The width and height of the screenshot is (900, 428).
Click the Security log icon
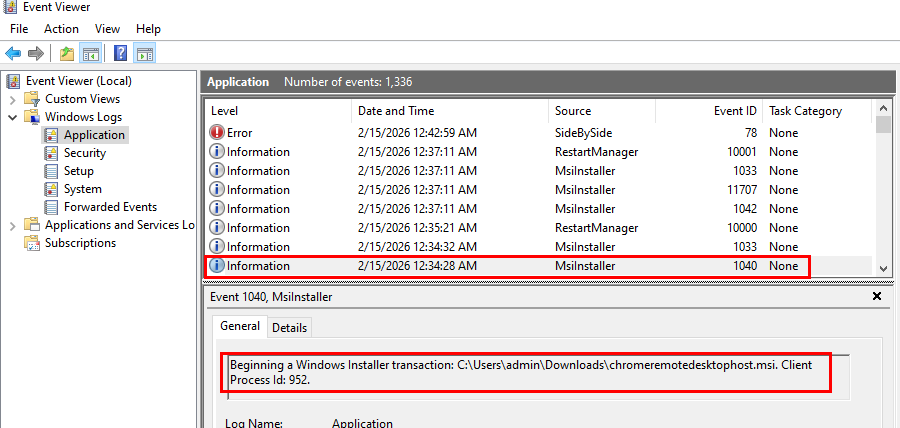point(52,153)
